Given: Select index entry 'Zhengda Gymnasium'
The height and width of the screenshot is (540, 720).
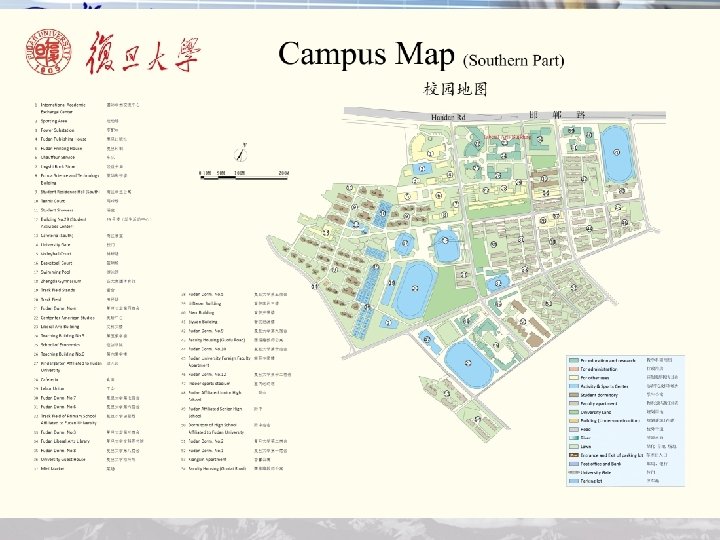Looking at the screenshot, I should pyautogui.click(x=61, y=281).
